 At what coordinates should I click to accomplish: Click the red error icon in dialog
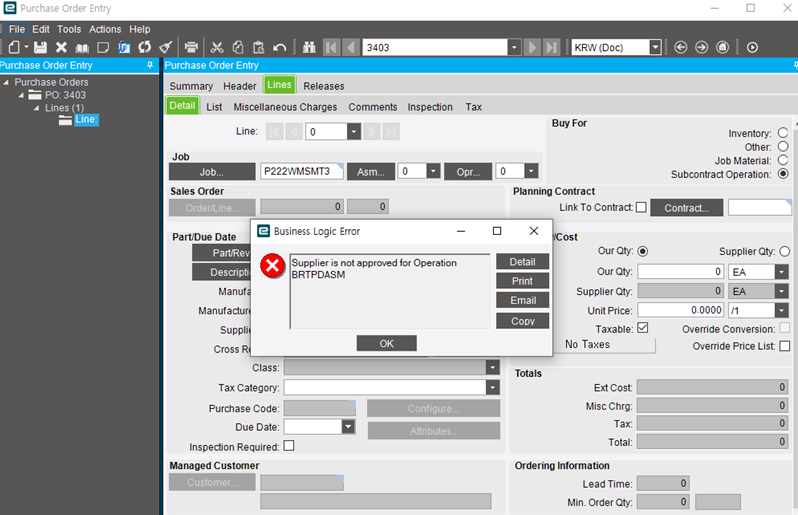pos(273,266)
